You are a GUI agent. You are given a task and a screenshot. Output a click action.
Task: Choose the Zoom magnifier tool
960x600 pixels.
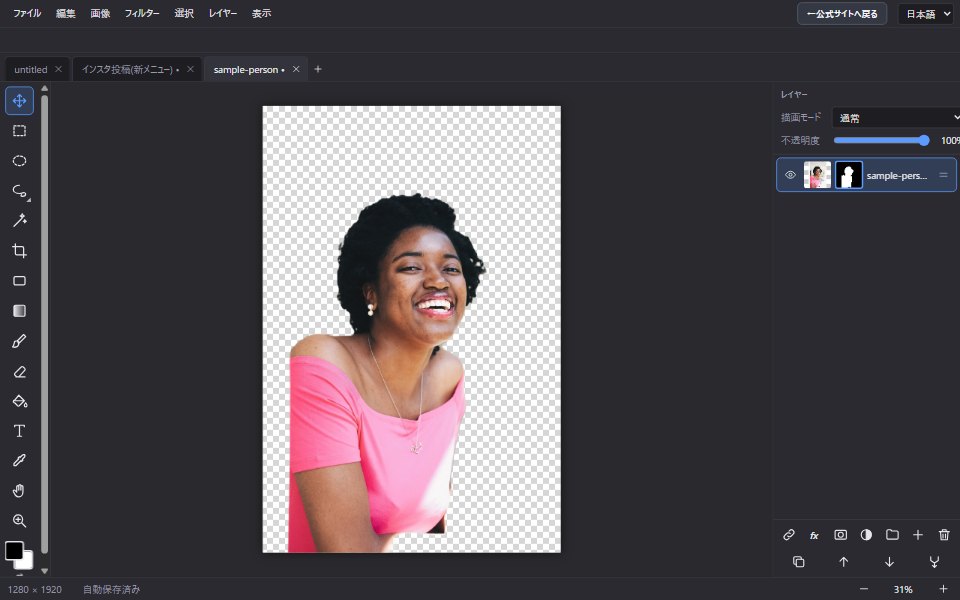(20, 520)
